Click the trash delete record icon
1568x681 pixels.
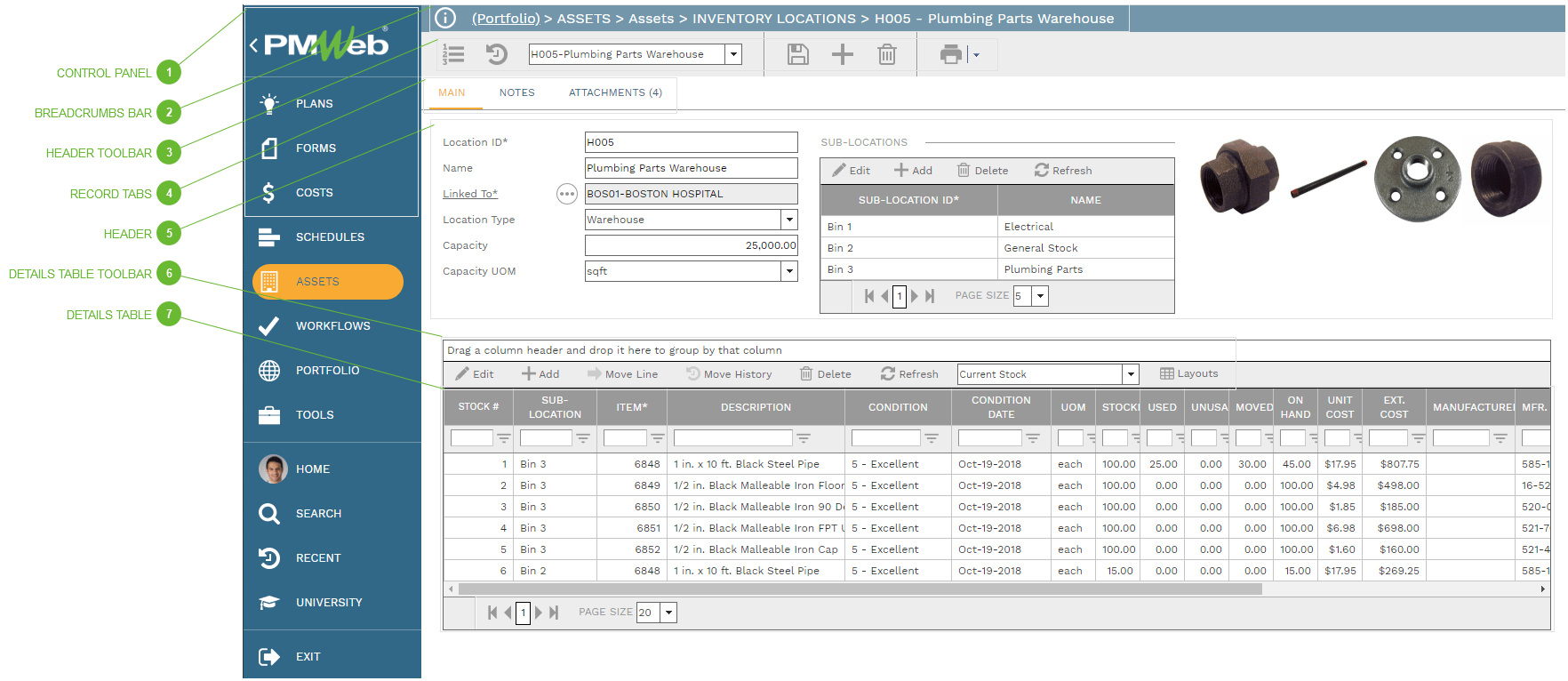point(886,54)
